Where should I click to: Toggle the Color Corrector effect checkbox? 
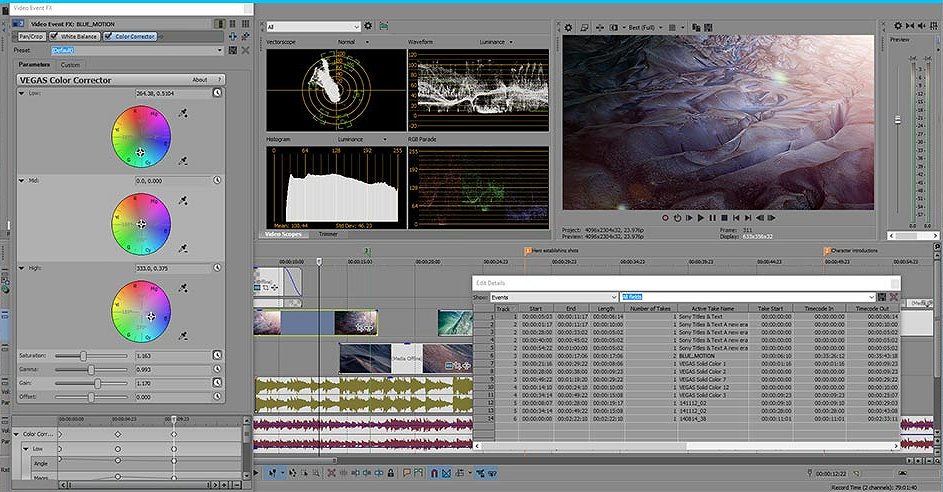(x=108, y=36)
